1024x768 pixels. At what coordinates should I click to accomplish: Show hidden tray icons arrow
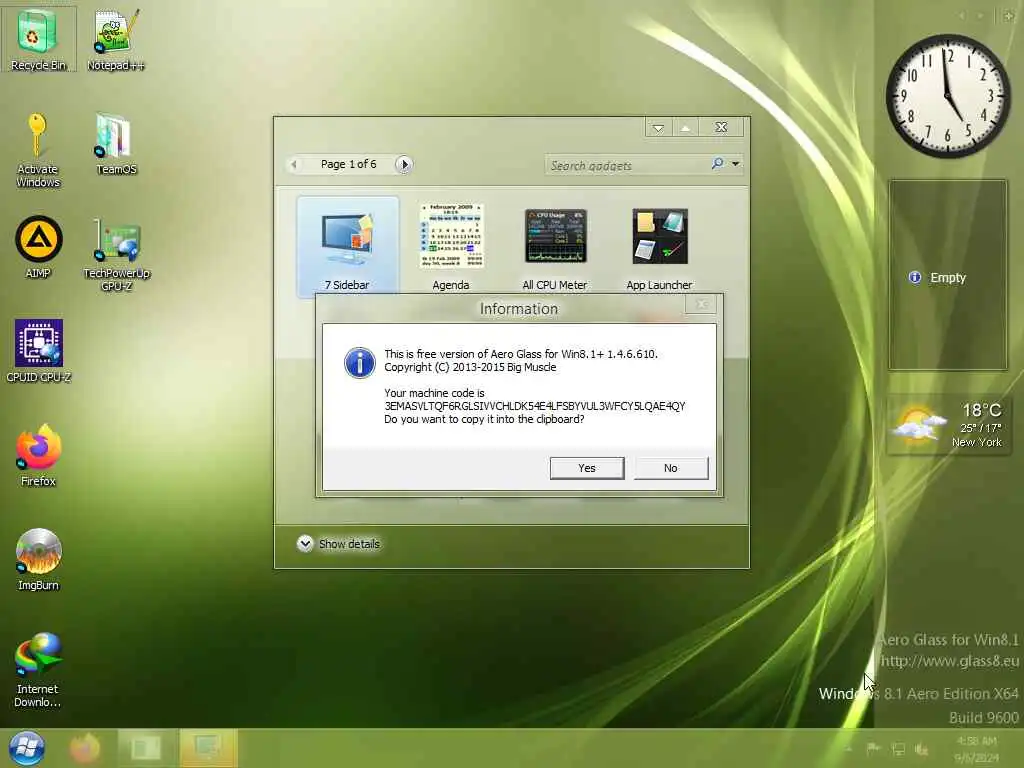click(x=848, y=749)
